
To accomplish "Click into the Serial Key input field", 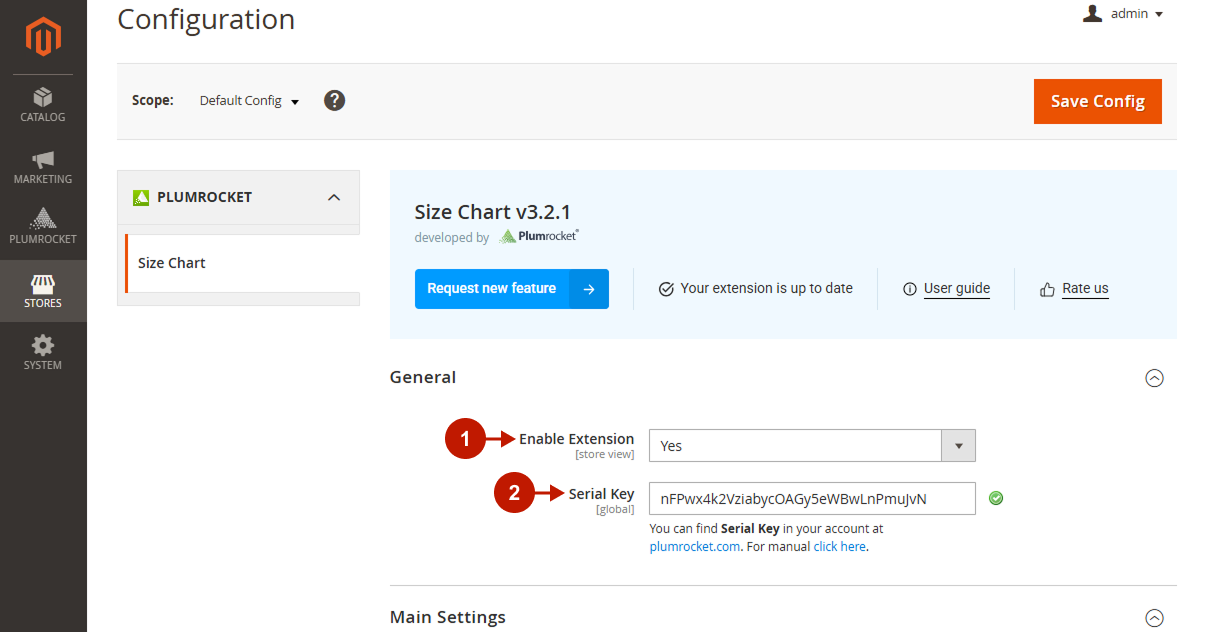I will click(812, 499).
